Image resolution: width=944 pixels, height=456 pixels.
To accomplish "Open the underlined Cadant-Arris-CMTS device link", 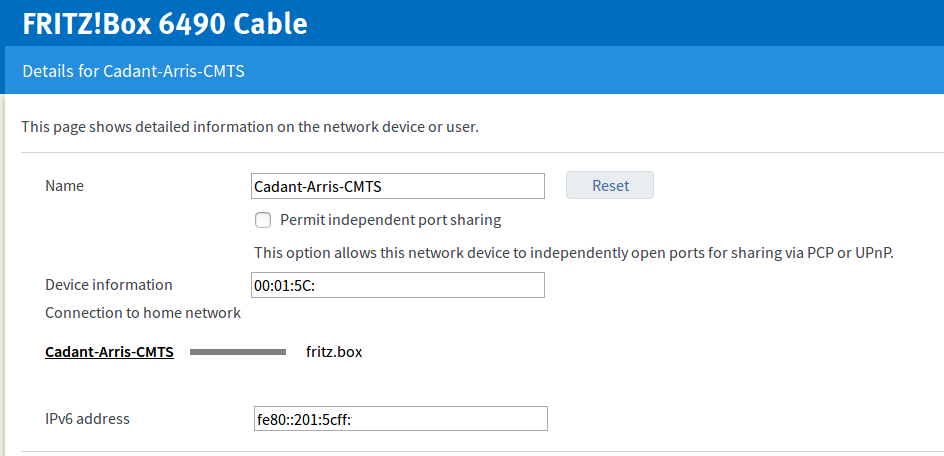I will tap(109, 352).
